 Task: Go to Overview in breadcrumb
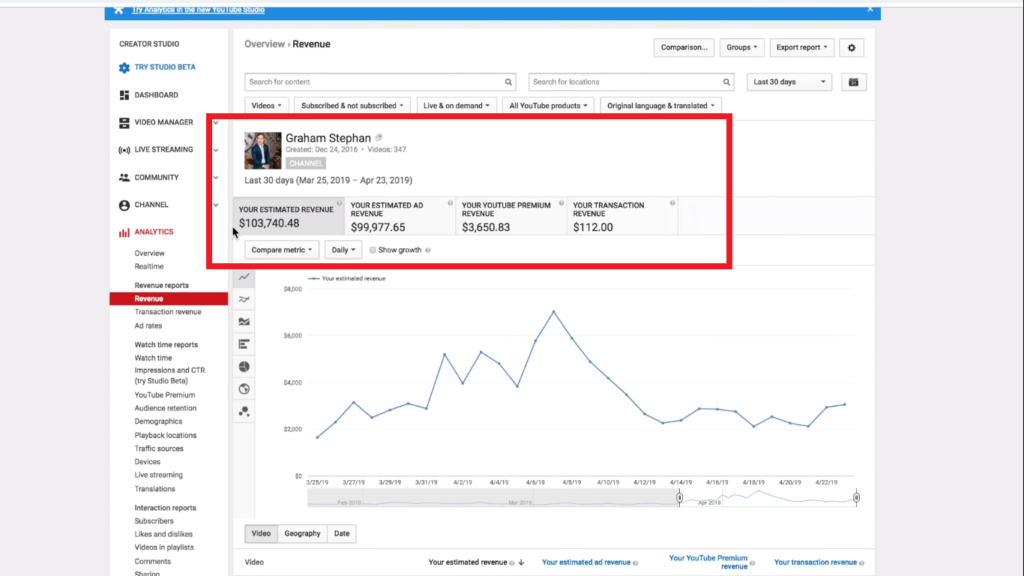click(x=264, y=44)
